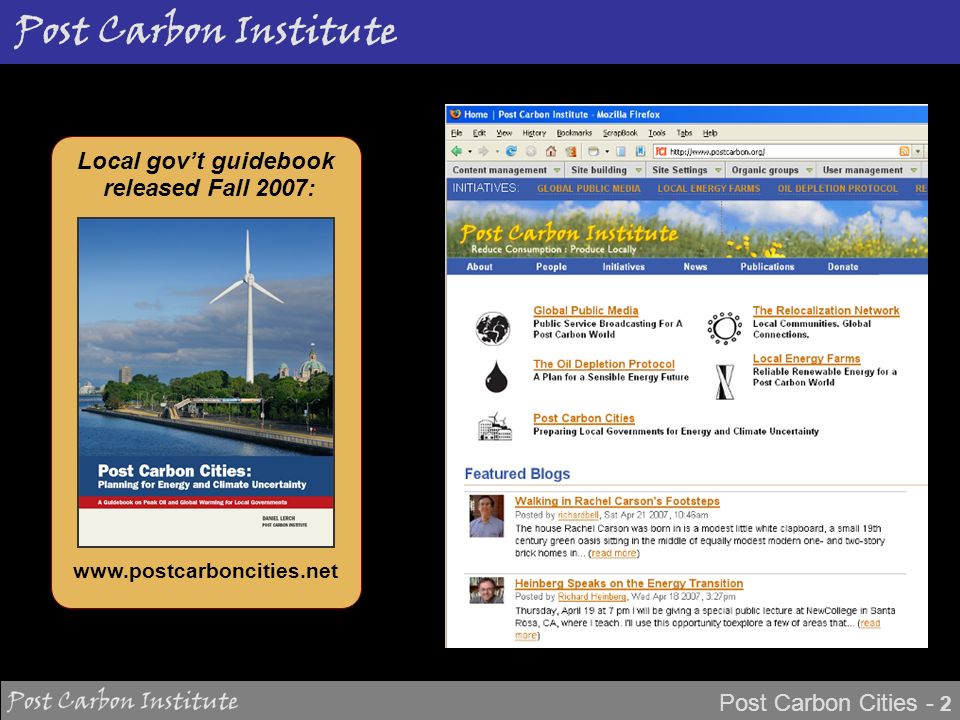Image resolution: width=960 pixels, height=720 pixels.
Task: Select the Publications site navigation tab
Action: [x=767, y=267]
